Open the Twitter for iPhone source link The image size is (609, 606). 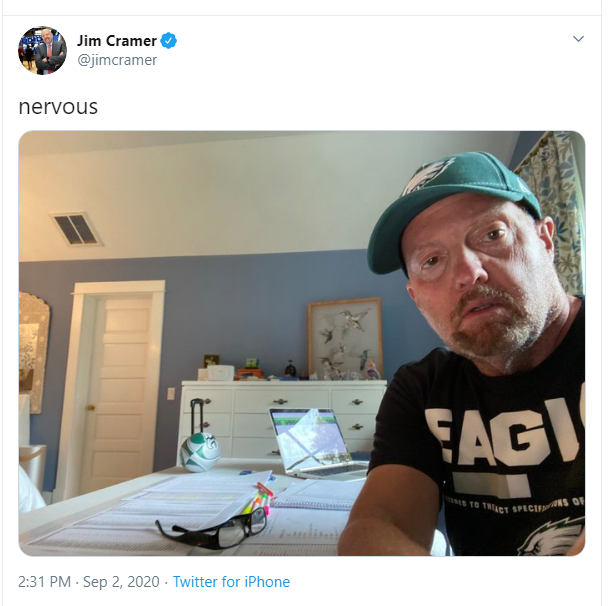[x=231, y=582]
